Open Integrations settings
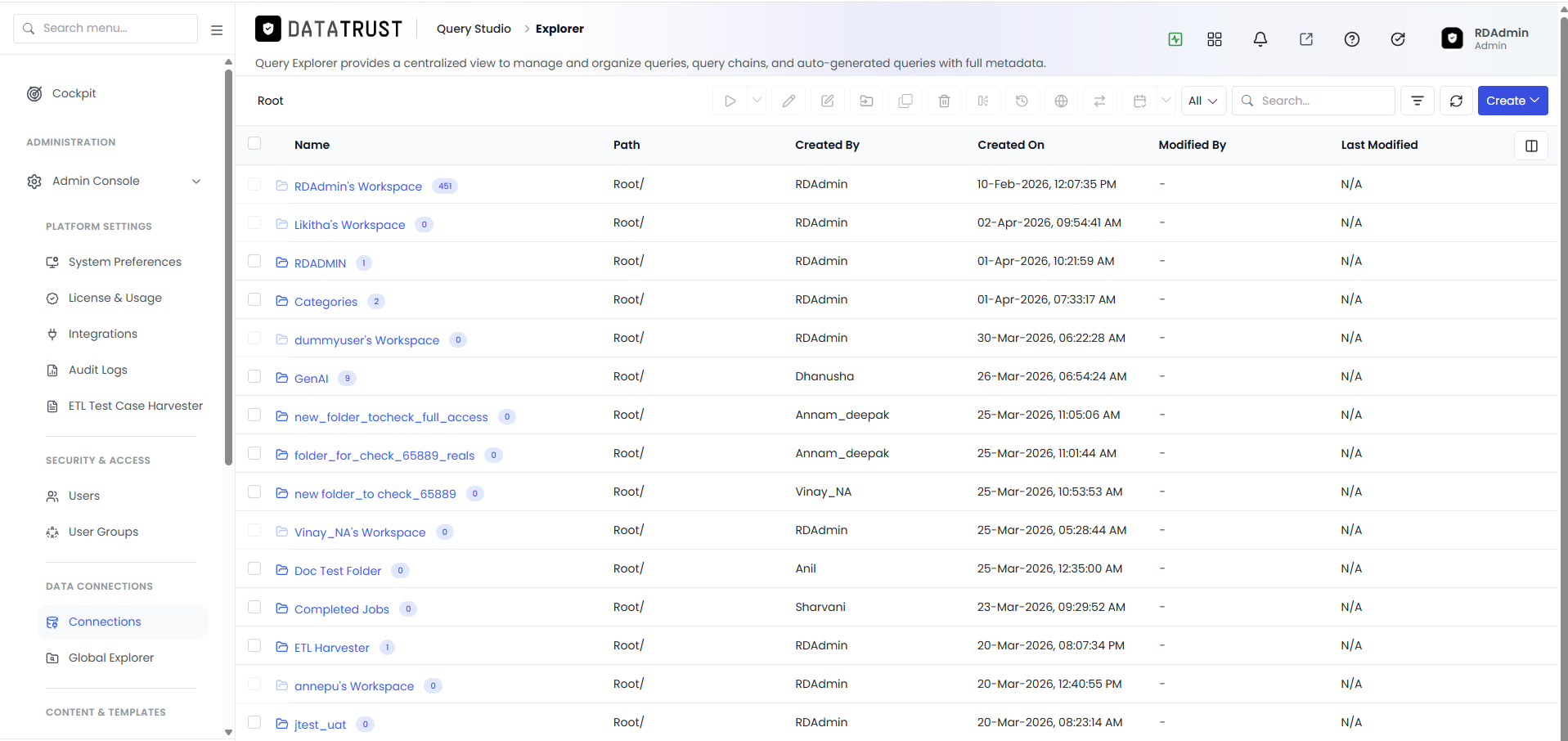Image resolution: width=1568 pixels, height=741 pixels. click(x=102, y=334)
